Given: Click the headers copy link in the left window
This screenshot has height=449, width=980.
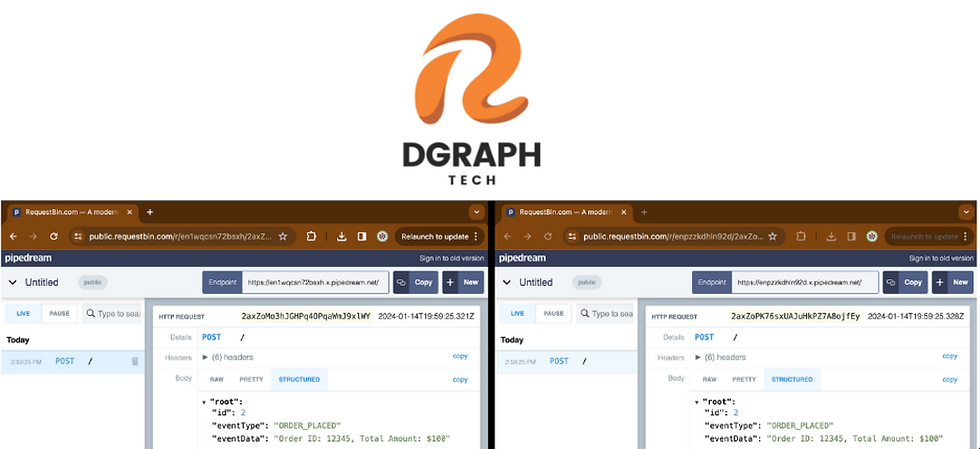Looking at the screenshot, I should [460, 356].
